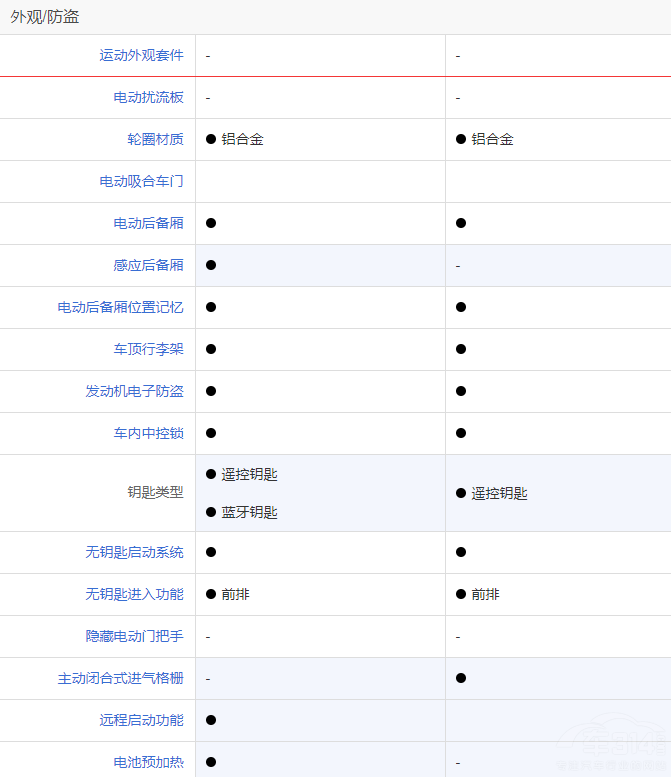Open the 感应后备厢 feature link
Screen dimensions: 671x777
click(148, 266)
